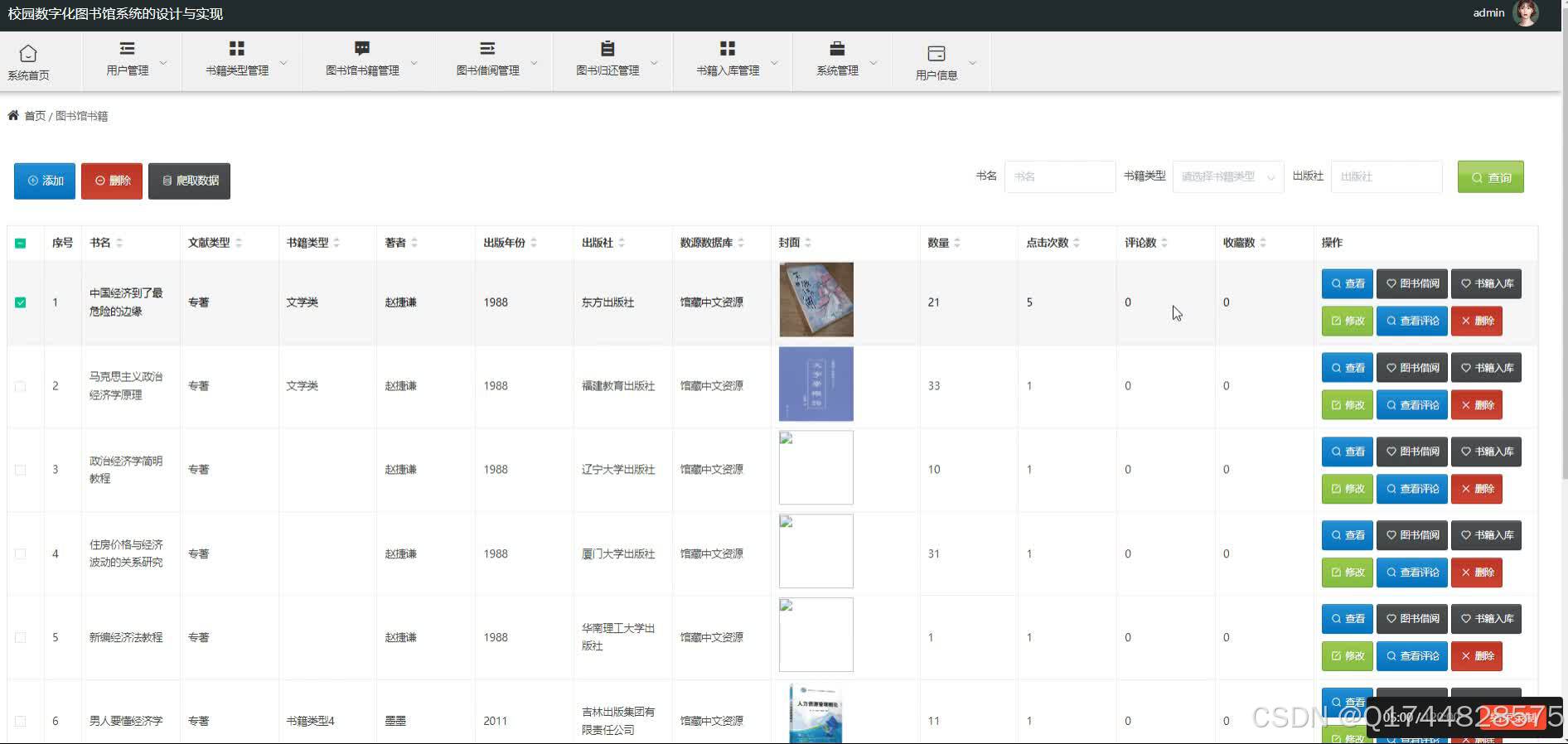Expand the 用户管理 dropdown arrow

click(x=163, y=63)
